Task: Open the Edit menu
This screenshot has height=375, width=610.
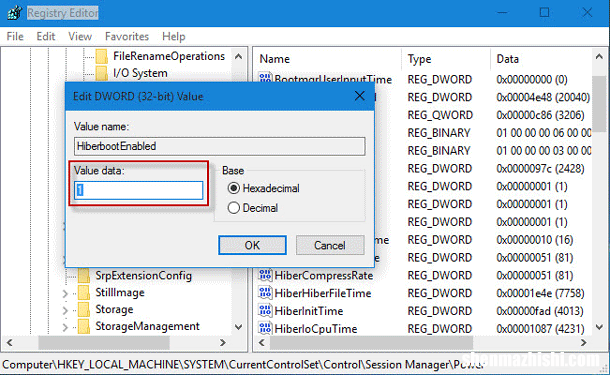Action: click(x=46, y=37)
